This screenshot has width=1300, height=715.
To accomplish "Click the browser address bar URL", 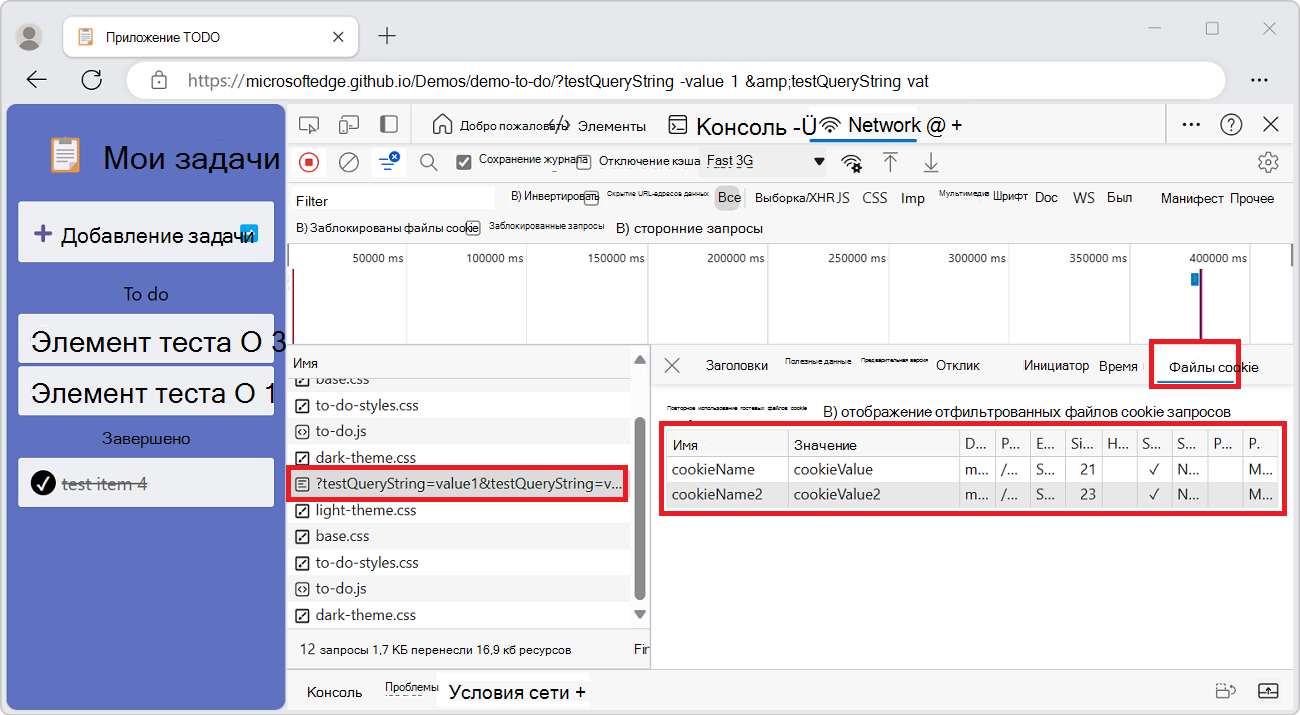I will (x=558, y=81).
